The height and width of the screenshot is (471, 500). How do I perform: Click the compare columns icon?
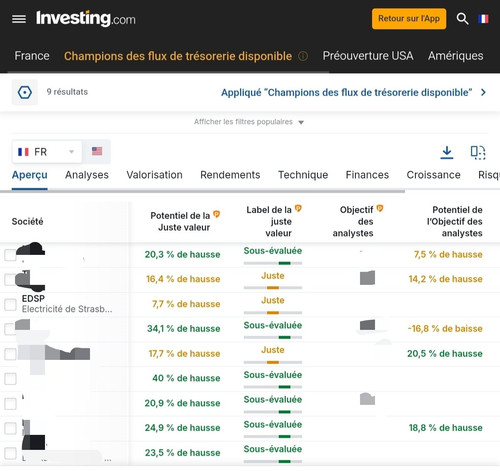(x=478, y=152)
